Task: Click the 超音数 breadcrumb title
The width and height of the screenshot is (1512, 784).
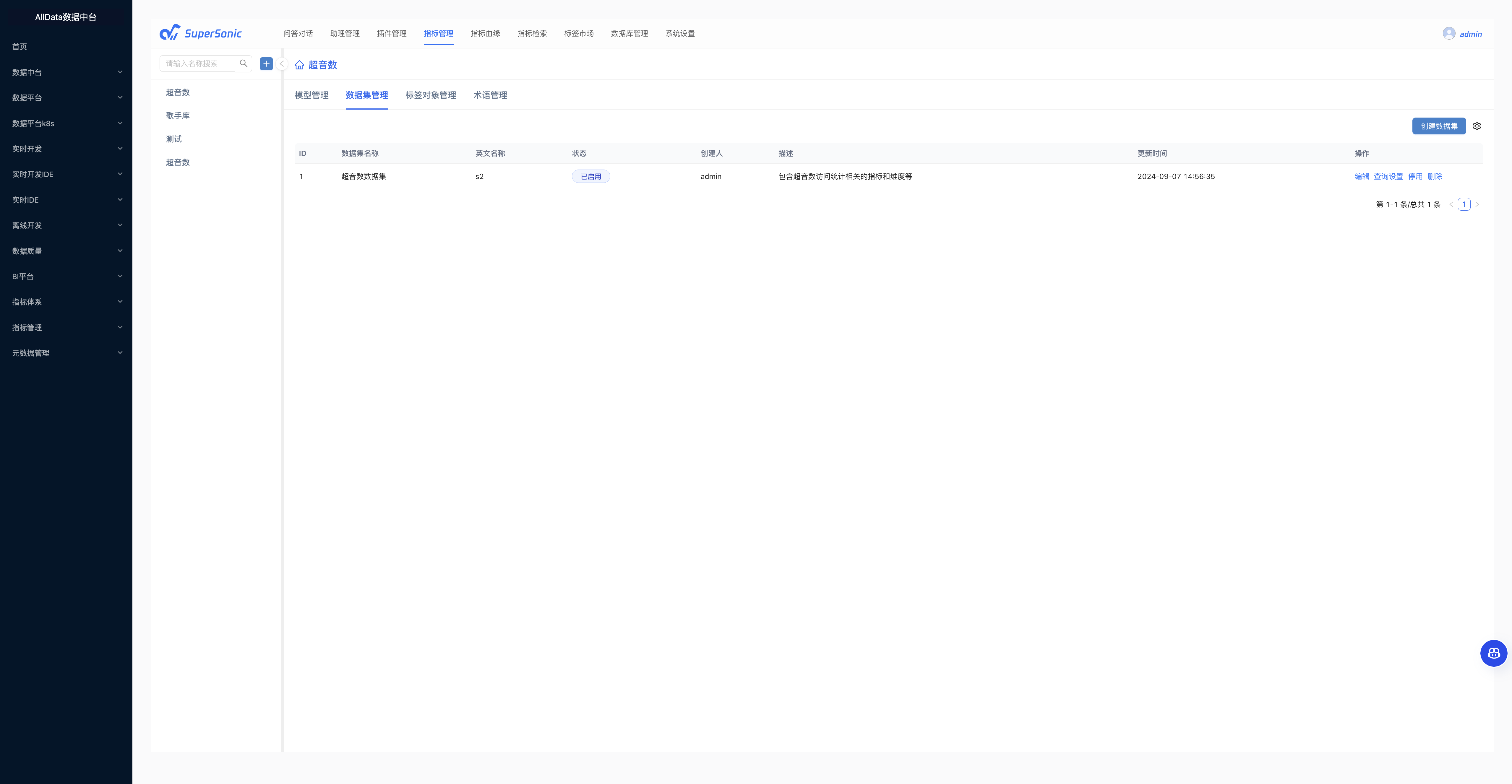Action: click(323, 65)
